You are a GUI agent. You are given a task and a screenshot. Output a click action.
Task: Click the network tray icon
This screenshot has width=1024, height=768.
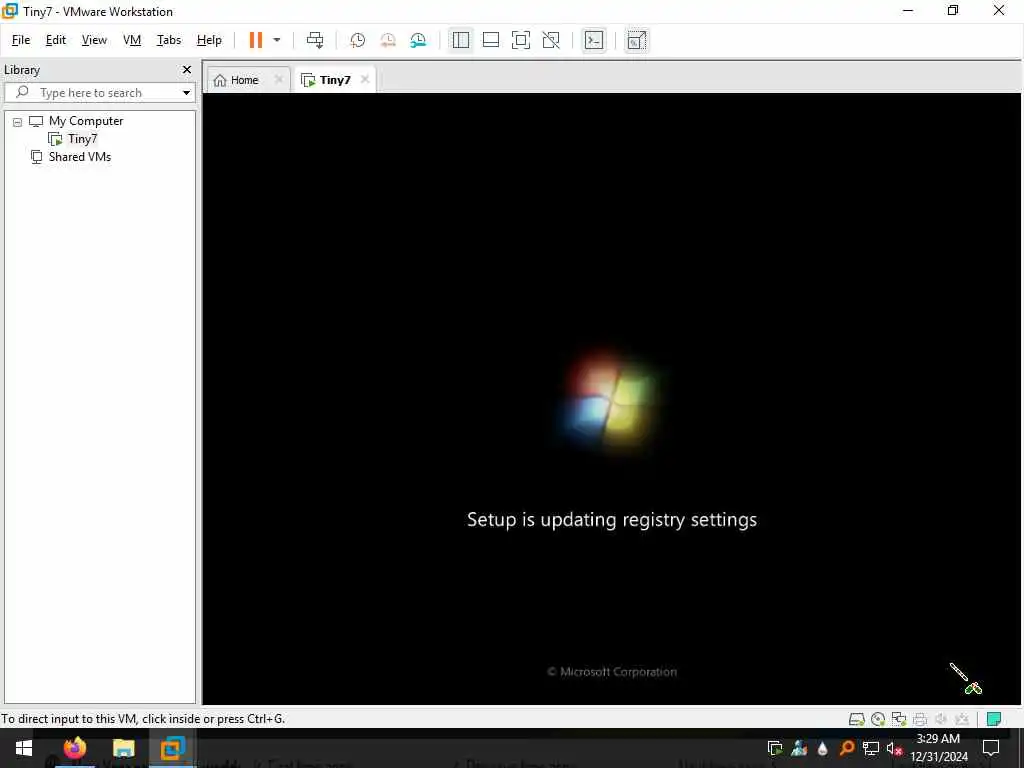[871, 748]
